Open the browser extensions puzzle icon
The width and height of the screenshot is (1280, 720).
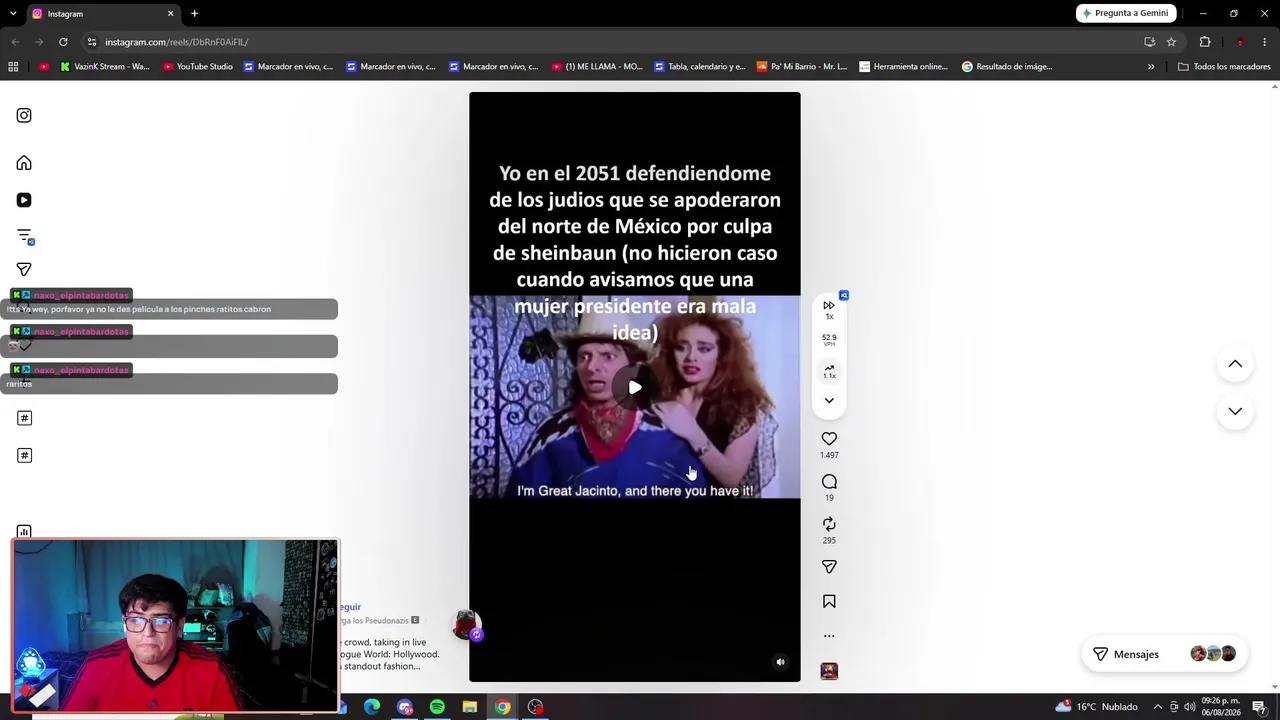point(1205,42)
